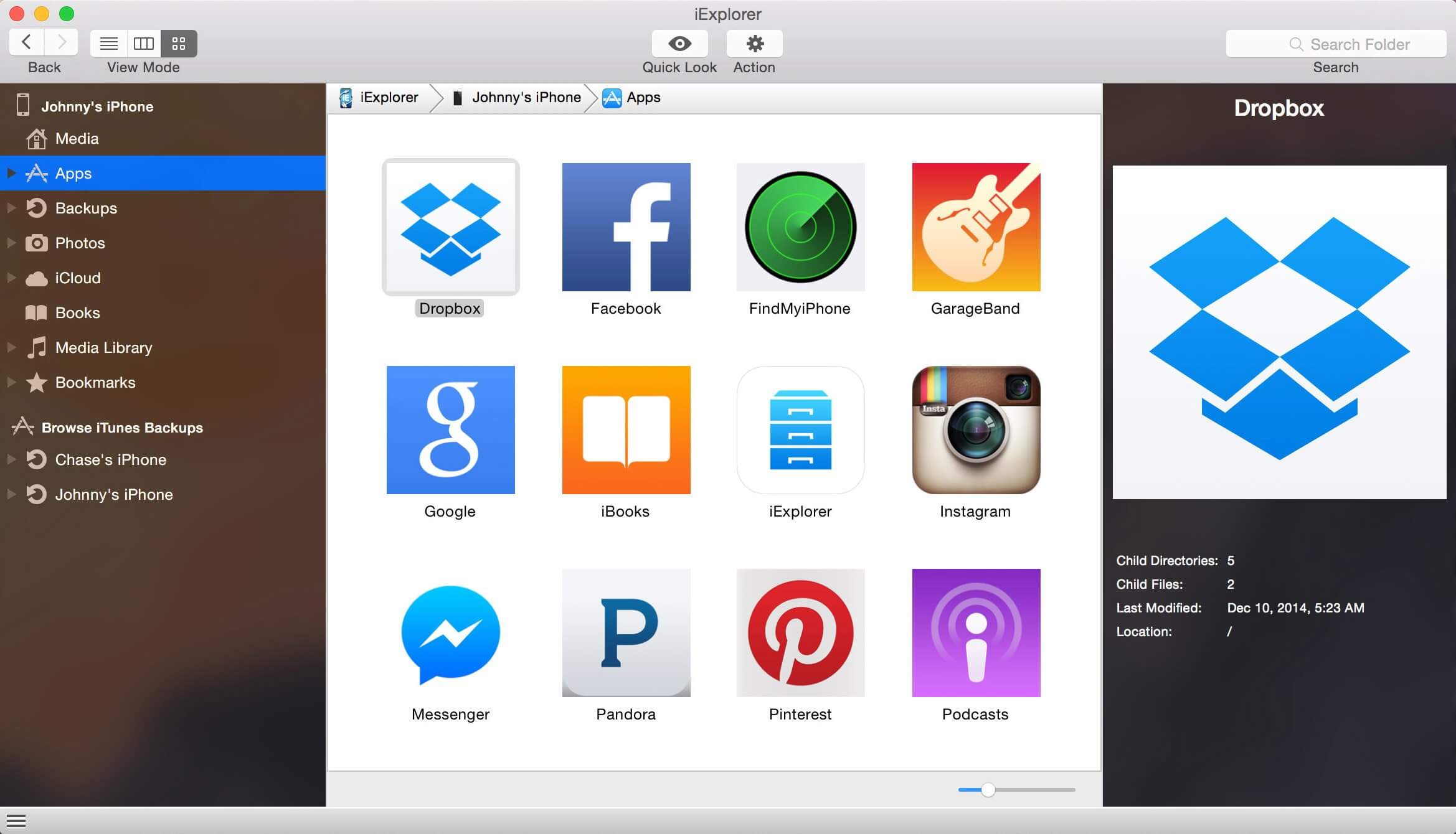Screen dimensions: 1456x834
Task: Enable grid view mode
Action: pos(179,44)
